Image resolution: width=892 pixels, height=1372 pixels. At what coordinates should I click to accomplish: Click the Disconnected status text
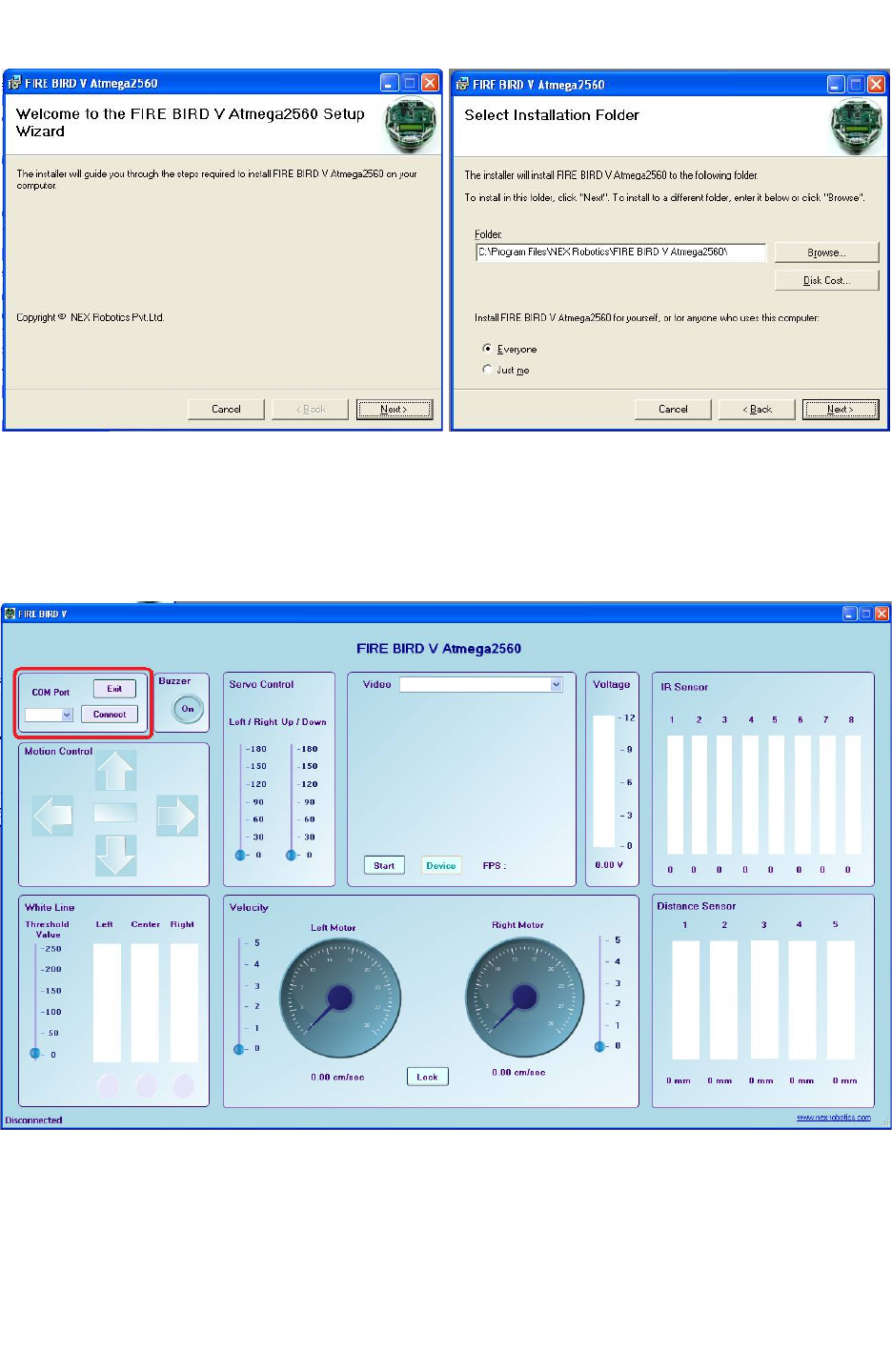point(33,1120)
